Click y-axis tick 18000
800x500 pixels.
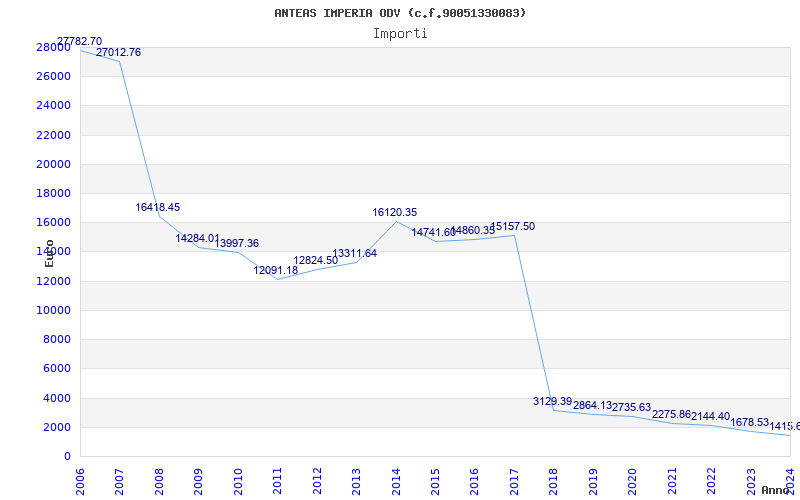coord(54,193)
